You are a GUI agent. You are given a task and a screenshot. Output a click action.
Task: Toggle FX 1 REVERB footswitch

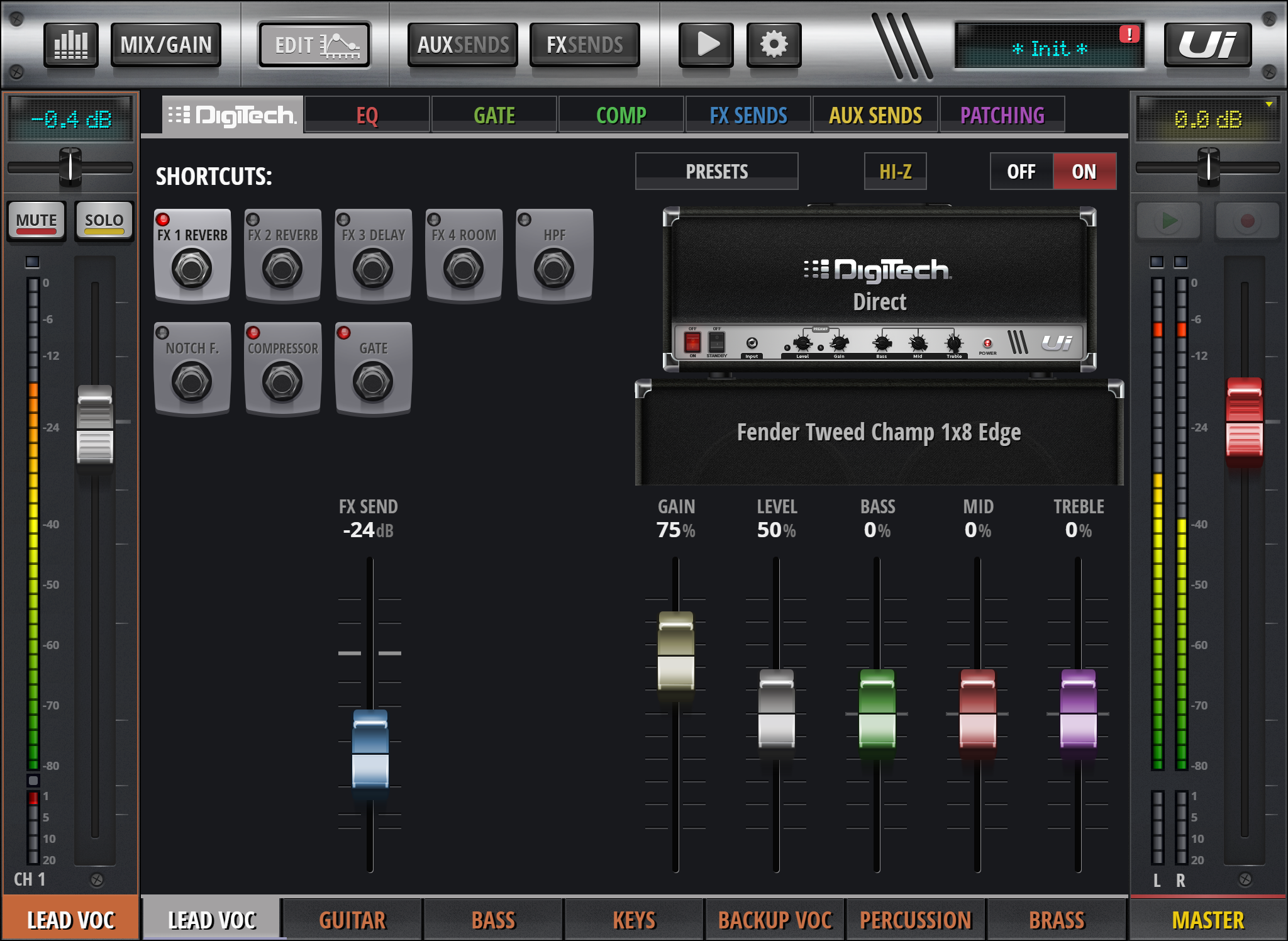point(192,268)
